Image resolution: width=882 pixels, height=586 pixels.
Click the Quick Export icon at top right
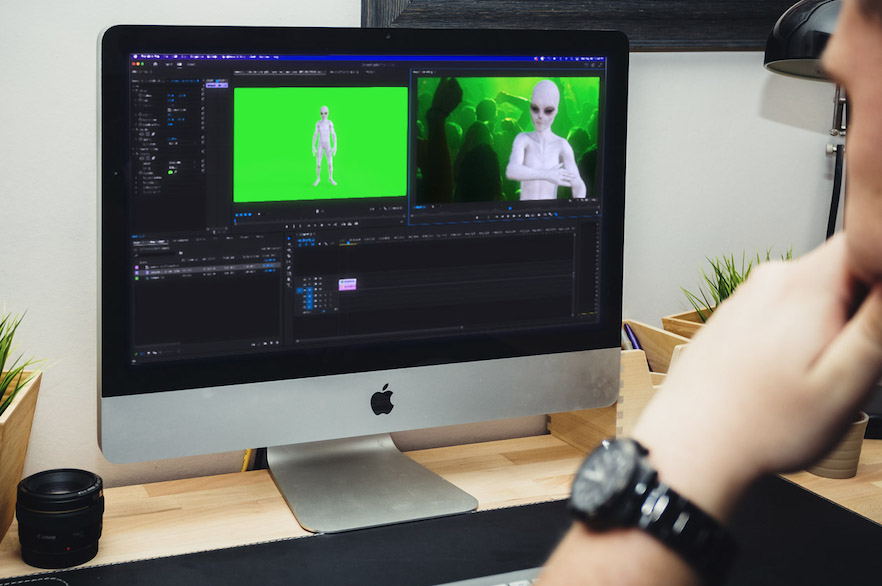pyautogui.click(x=593, y=65)
